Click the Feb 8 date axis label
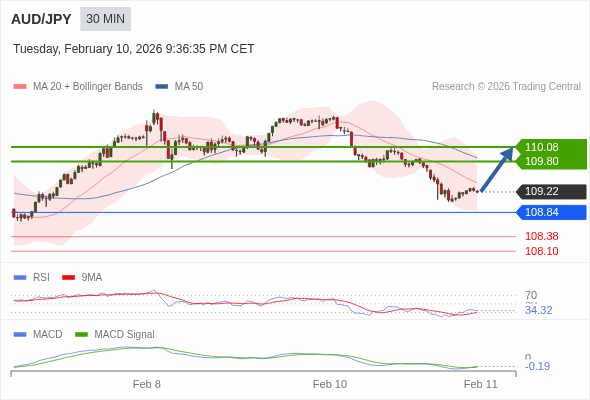 click(x=147, y=384)
